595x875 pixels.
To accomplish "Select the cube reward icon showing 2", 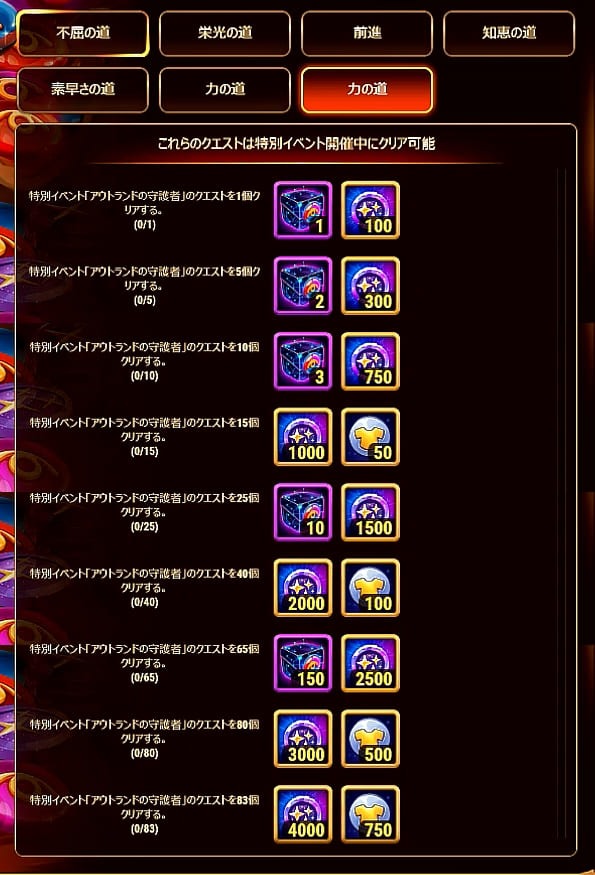I will pos(303,286).
